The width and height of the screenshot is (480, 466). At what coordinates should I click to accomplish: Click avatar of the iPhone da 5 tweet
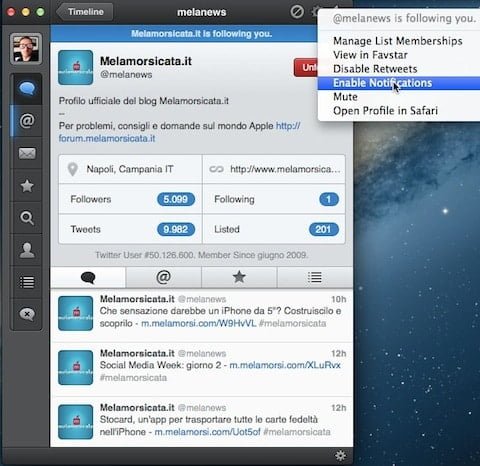coord(76,313)
